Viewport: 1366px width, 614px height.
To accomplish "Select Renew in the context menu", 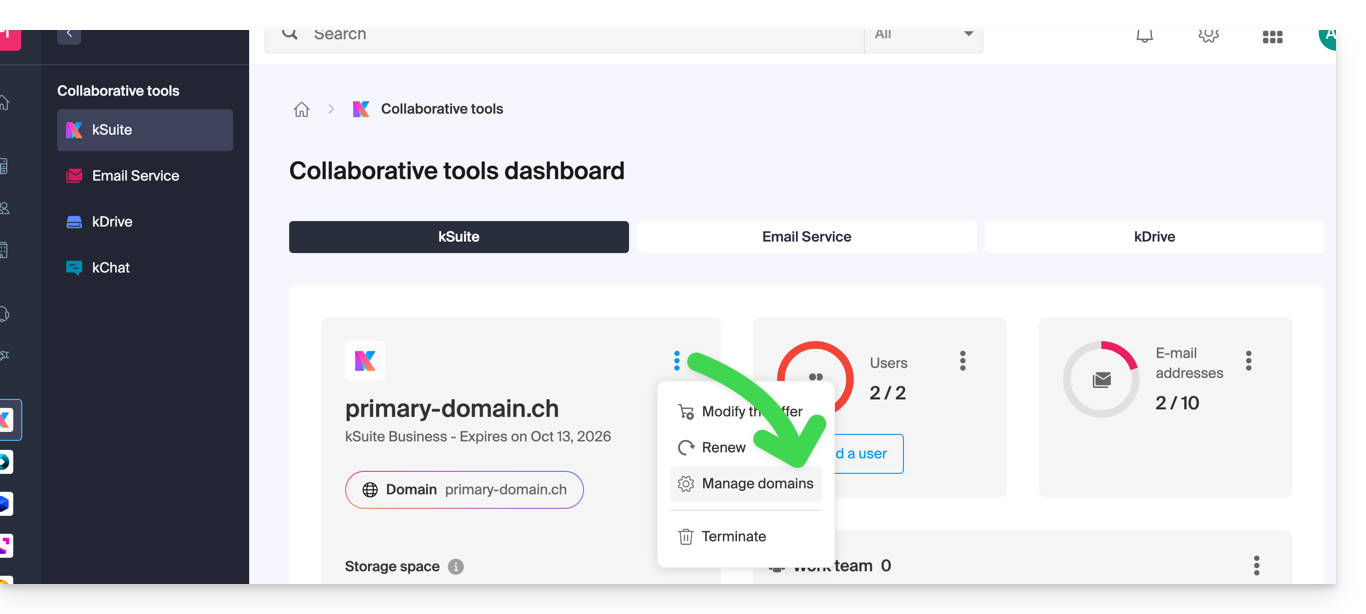I will pos(723,448).
